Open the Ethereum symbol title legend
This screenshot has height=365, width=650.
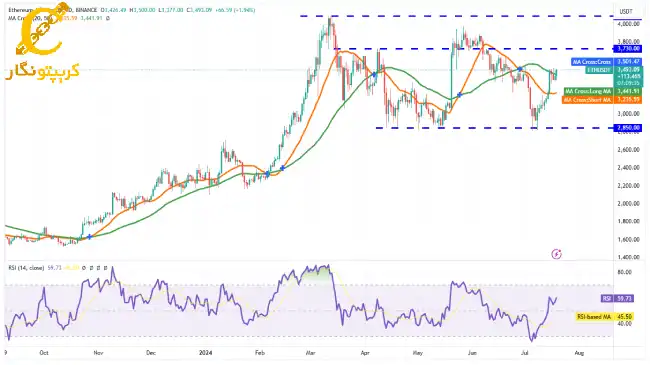click(x=53, y=10)
